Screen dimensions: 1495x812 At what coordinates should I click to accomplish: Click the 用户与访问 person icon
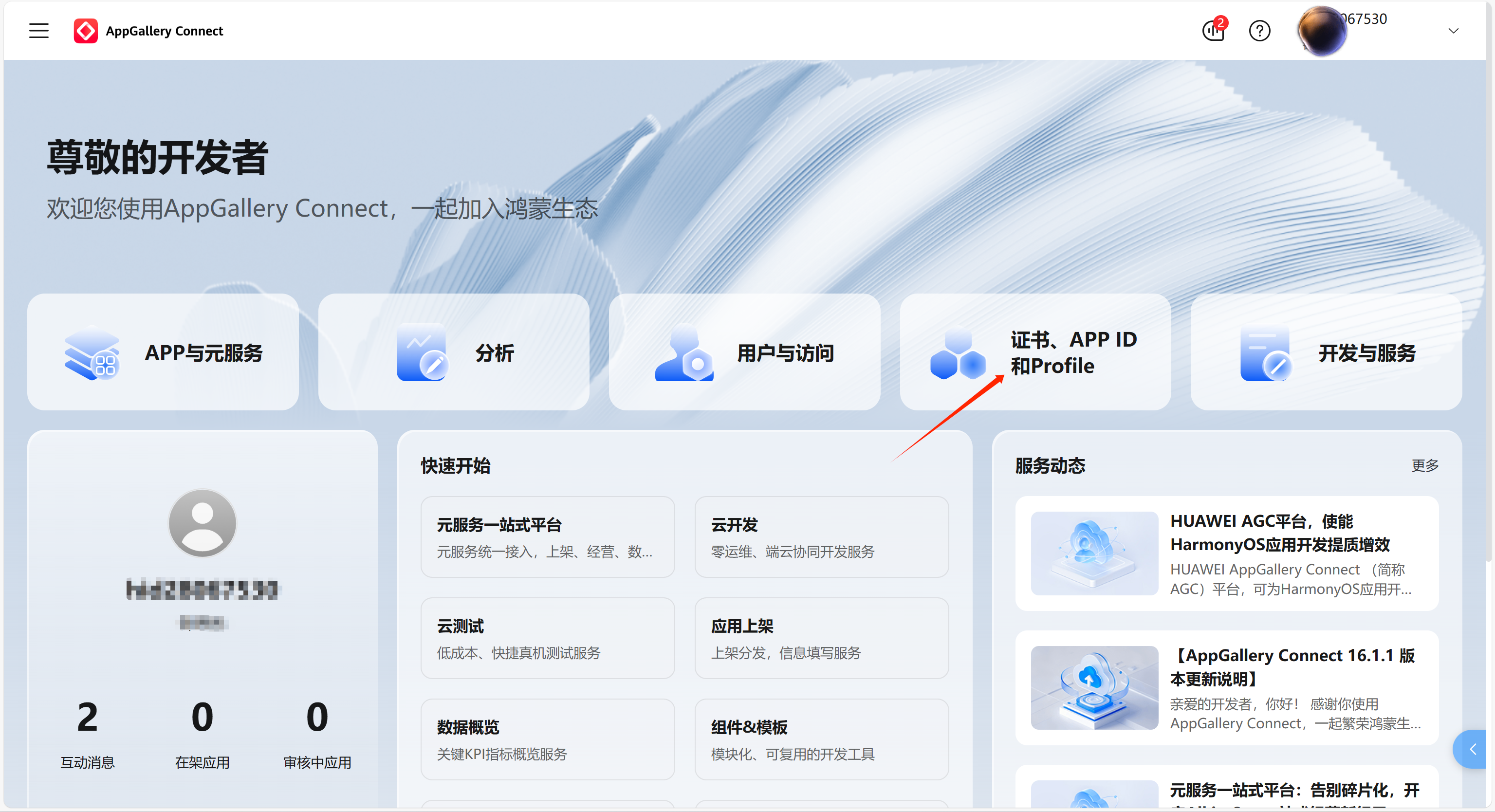pos(683,352)
